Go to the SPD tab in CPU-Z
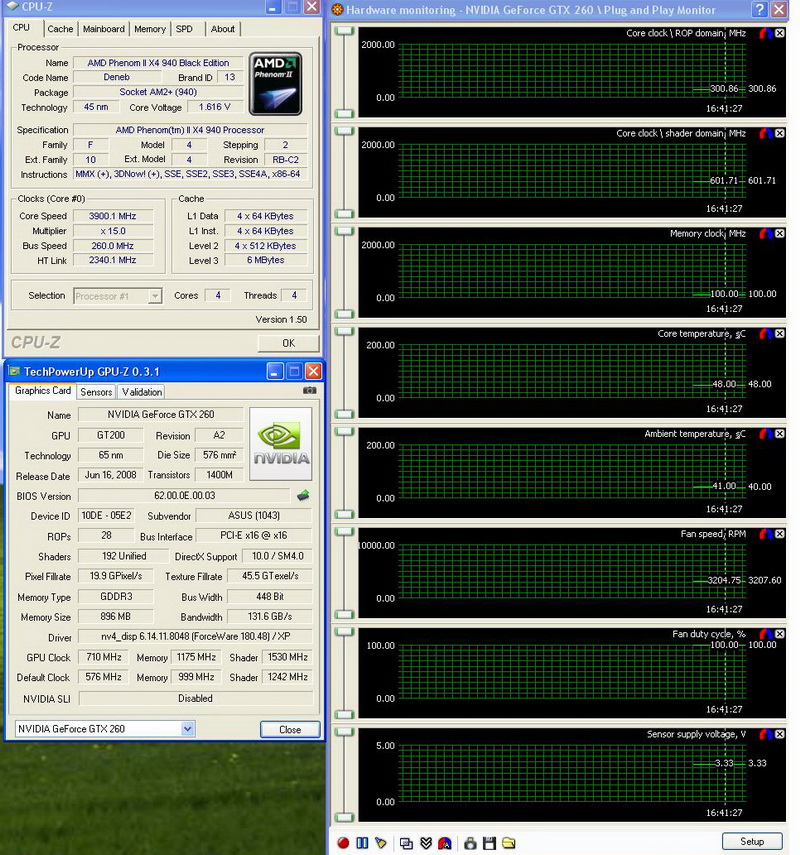The image size is (800, 855). 184,29
